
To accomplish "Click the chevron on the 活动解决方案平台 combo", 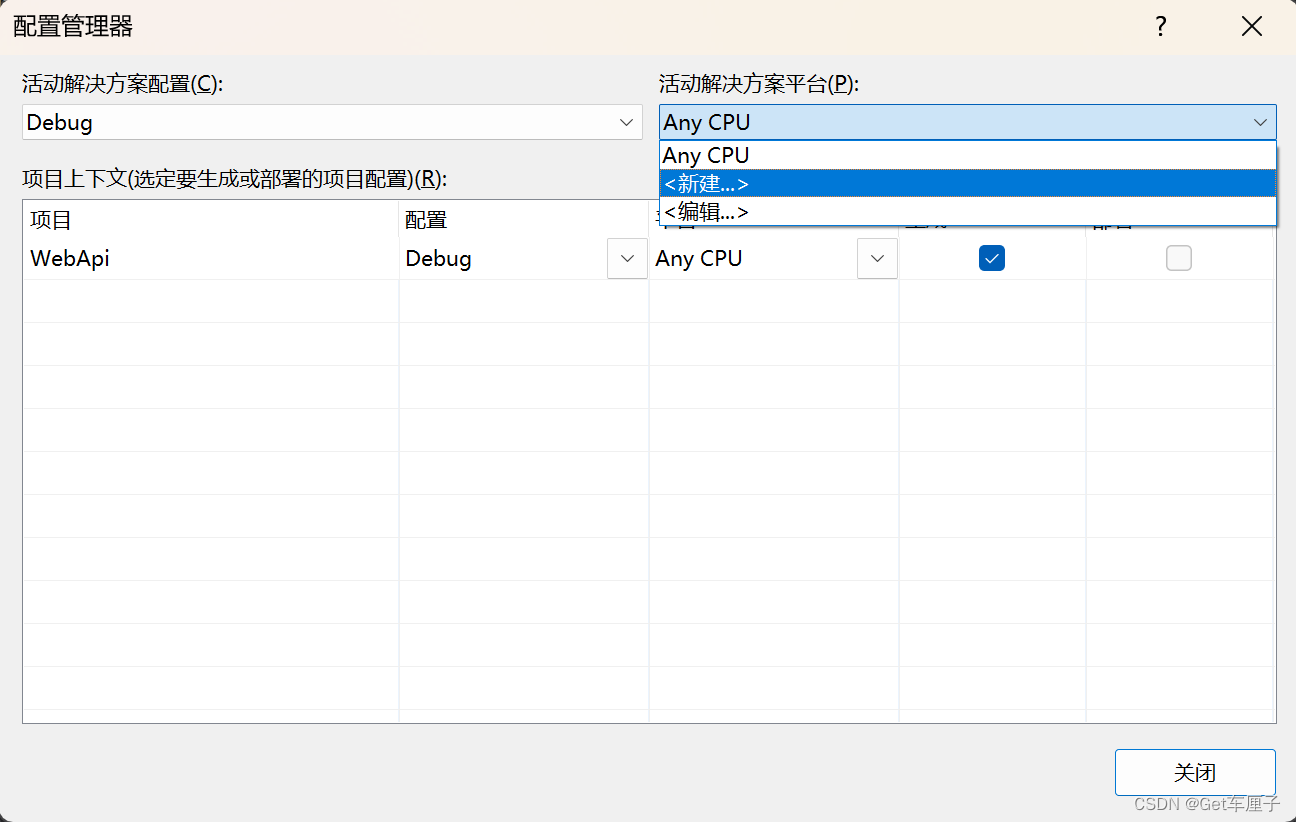I will (x=1260, y=122).
